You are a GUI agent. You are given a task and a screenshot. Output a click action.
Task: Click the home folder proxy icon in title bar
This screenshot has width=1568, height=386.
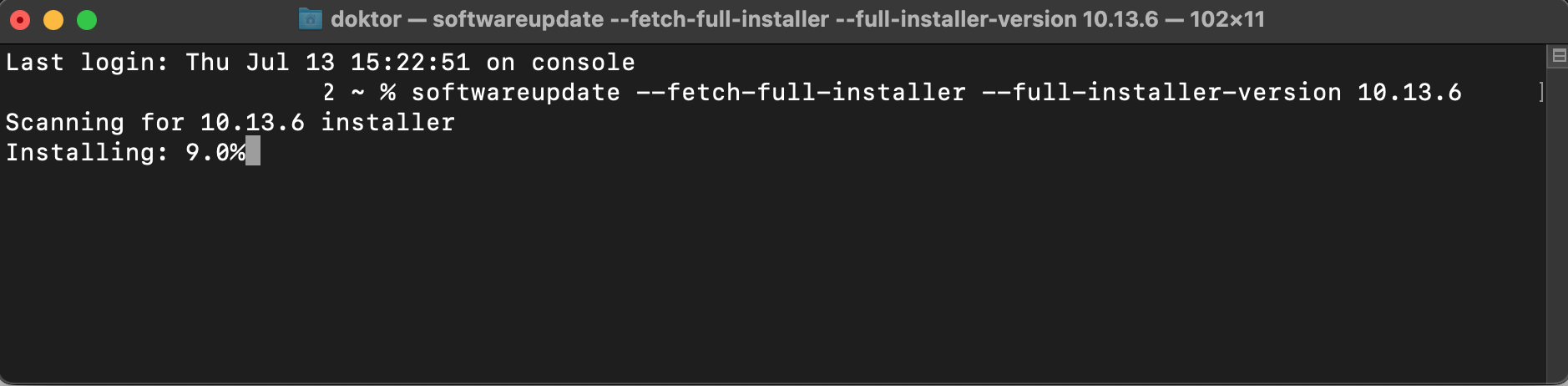(311, 19)
